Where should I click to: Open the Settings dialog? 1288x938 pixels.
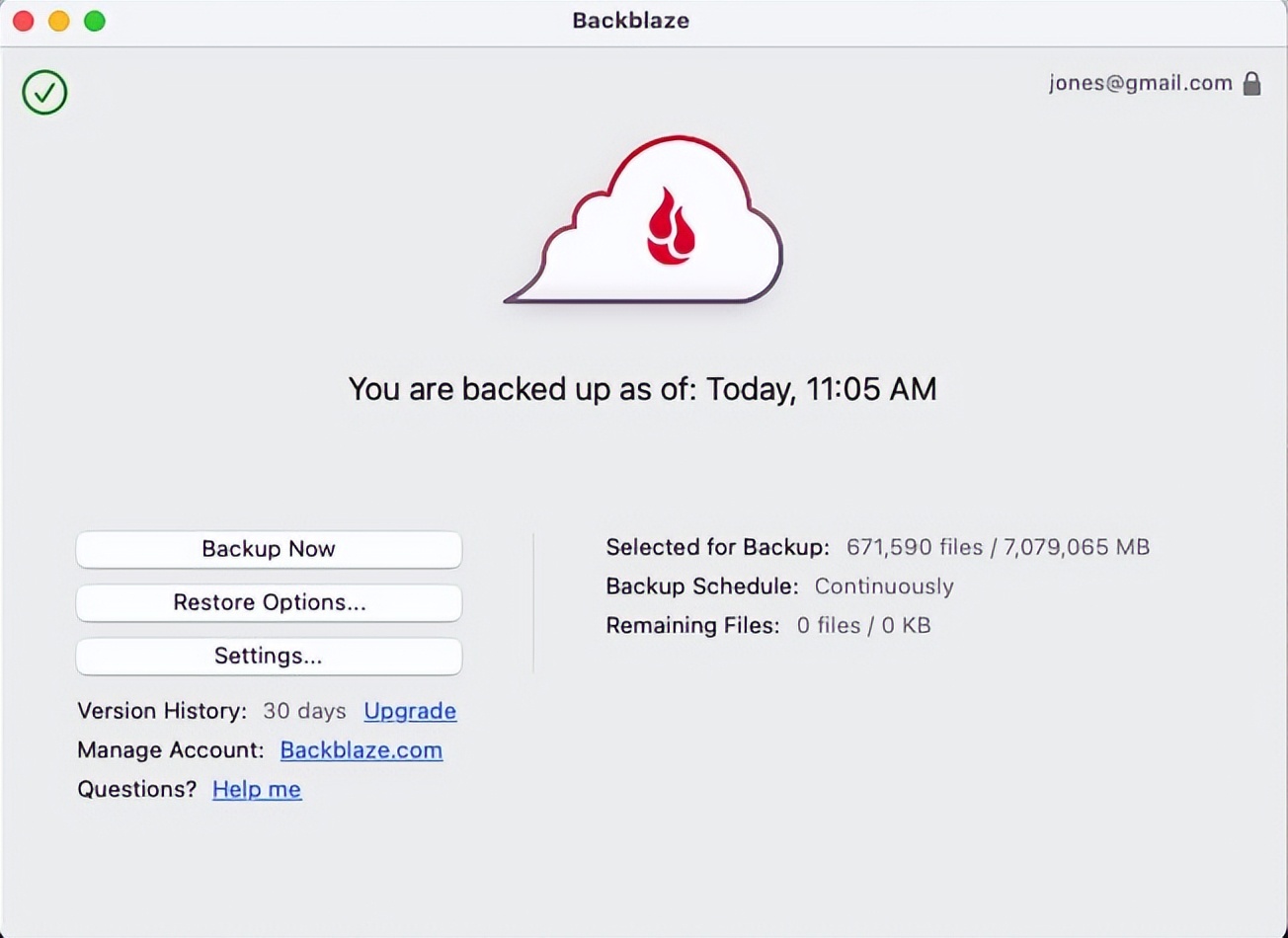269,657
